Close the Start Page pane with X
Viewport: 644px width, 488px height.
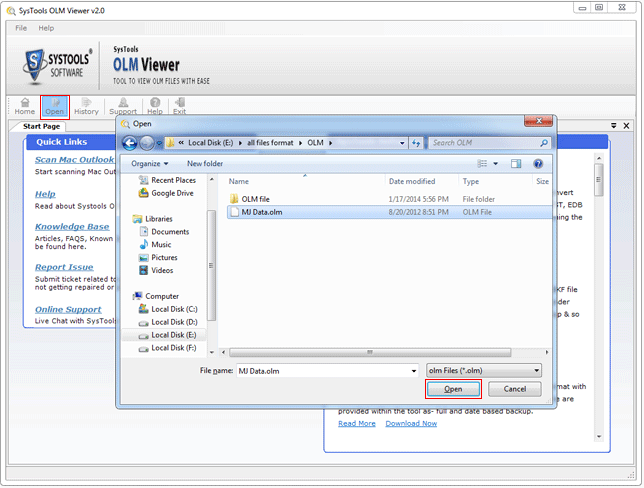tap(626, 126)
